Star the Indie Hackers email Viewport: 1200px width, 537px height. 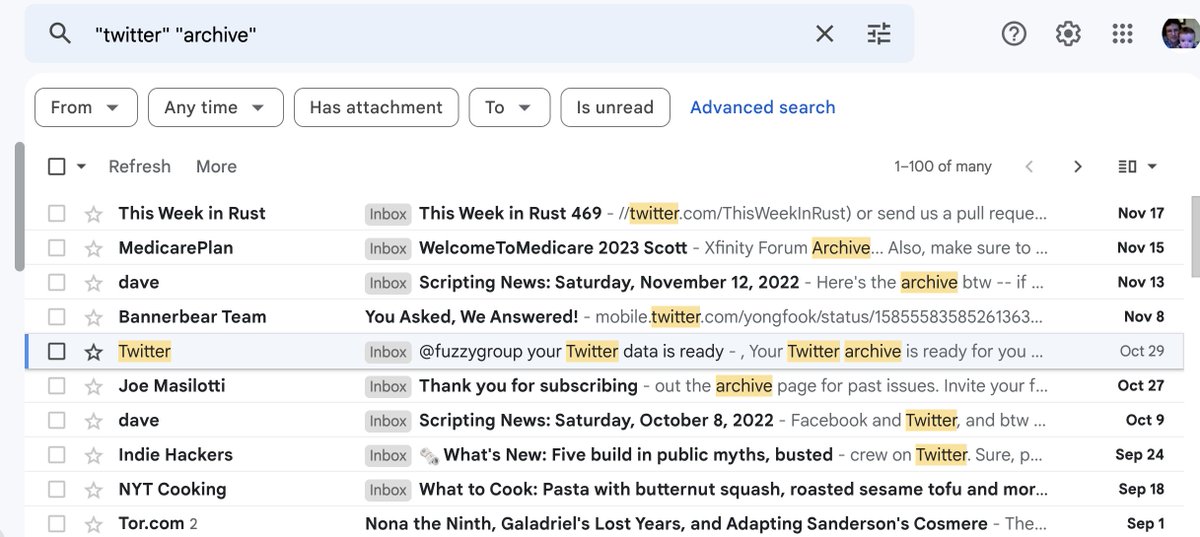point(94,455)
